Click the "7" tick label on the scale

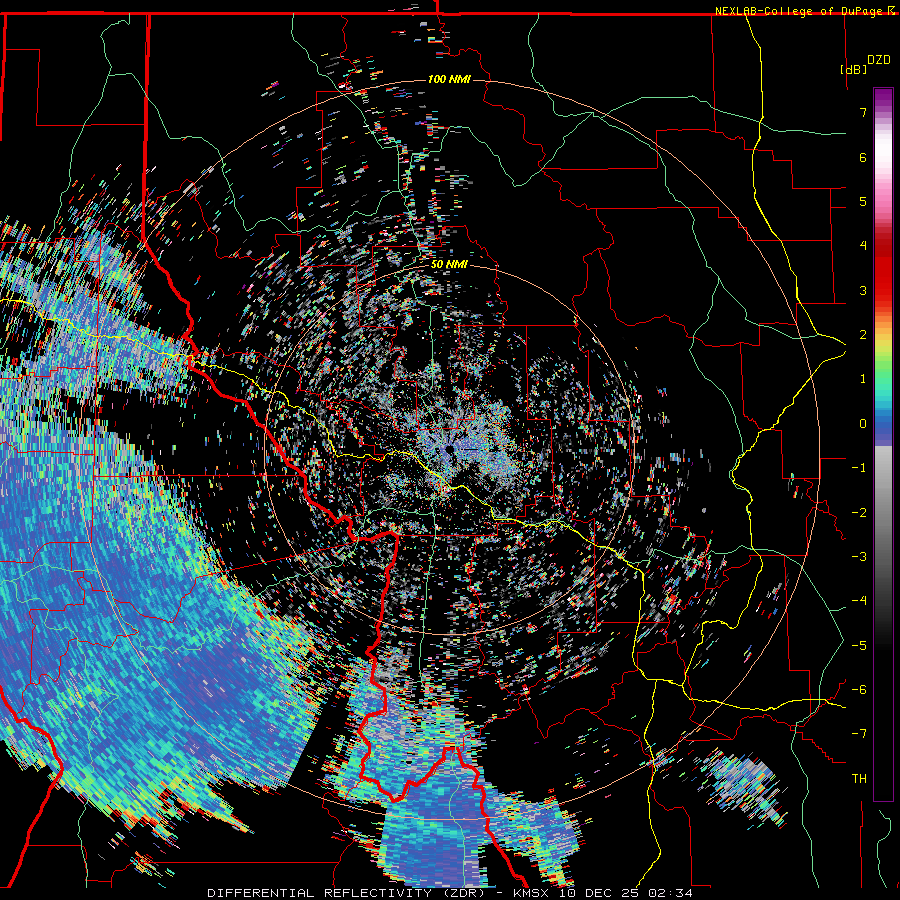[863, 112]
